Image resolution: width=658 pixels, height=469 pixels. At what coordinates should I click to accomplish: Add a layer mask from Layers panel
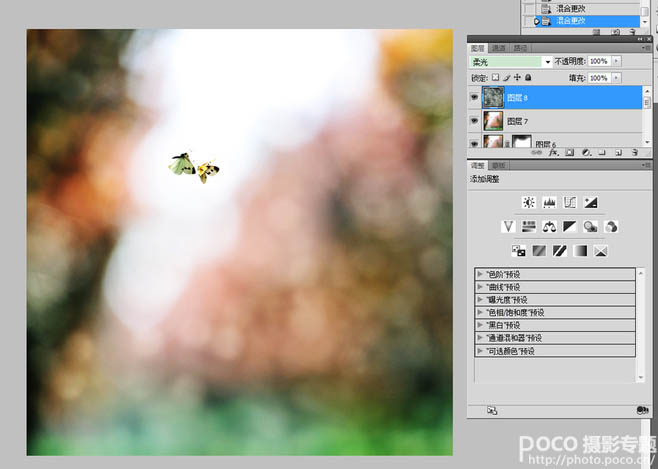[x=570, y=153]
